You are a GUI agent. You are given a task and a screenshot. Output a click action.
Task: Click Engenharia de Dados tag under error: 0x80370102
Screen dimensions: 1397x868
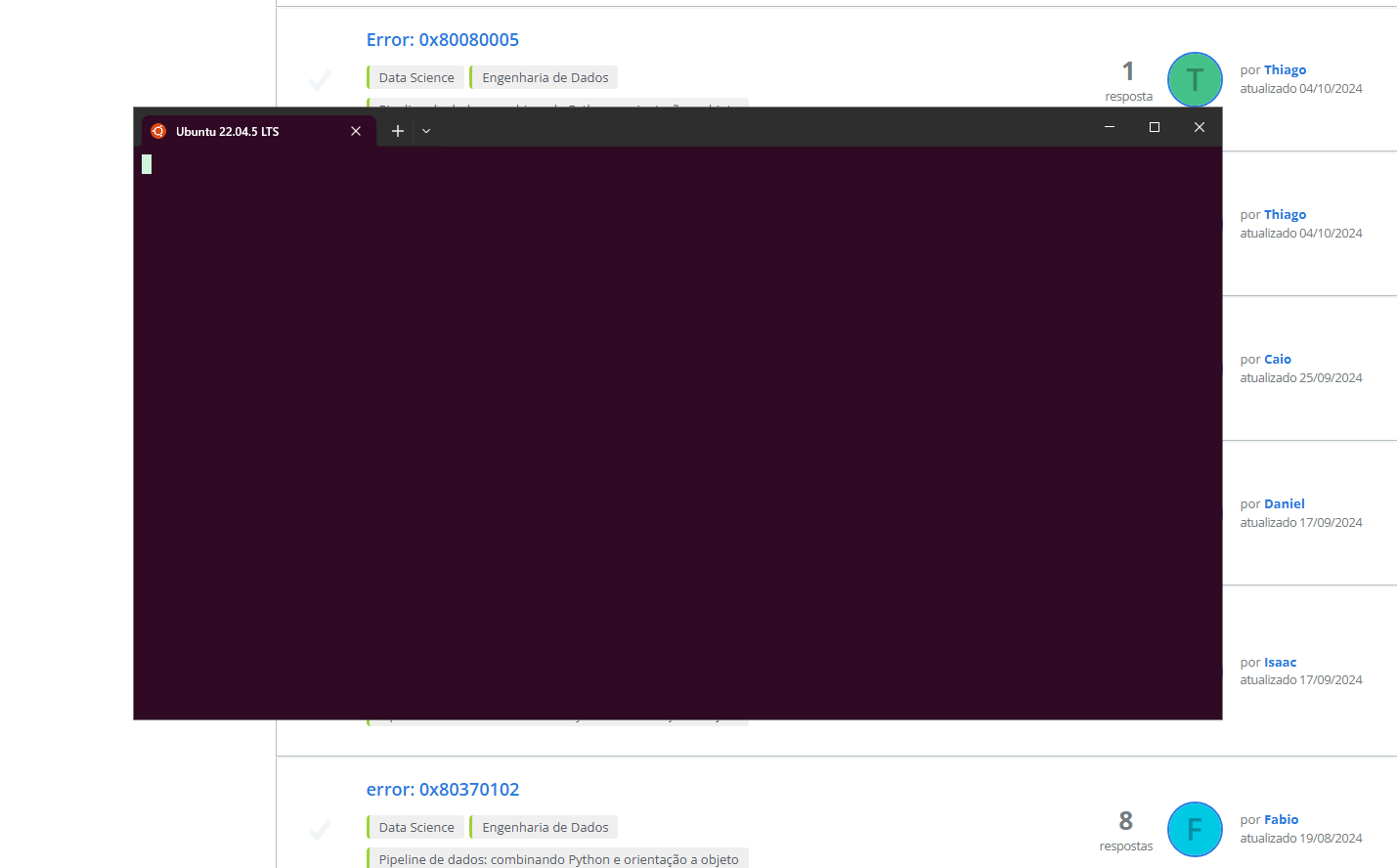[x=545, y=827]
